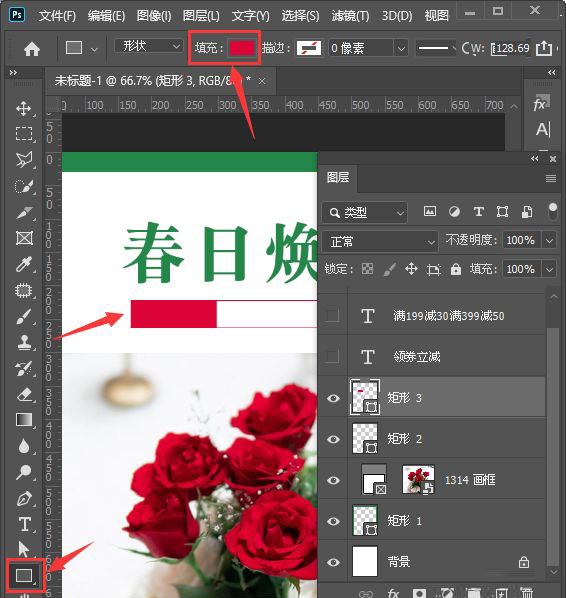The height and width of the screenshot is (598, 566).
Task: Filter layers by adjustment kind
Action: (x=454, y=211)
